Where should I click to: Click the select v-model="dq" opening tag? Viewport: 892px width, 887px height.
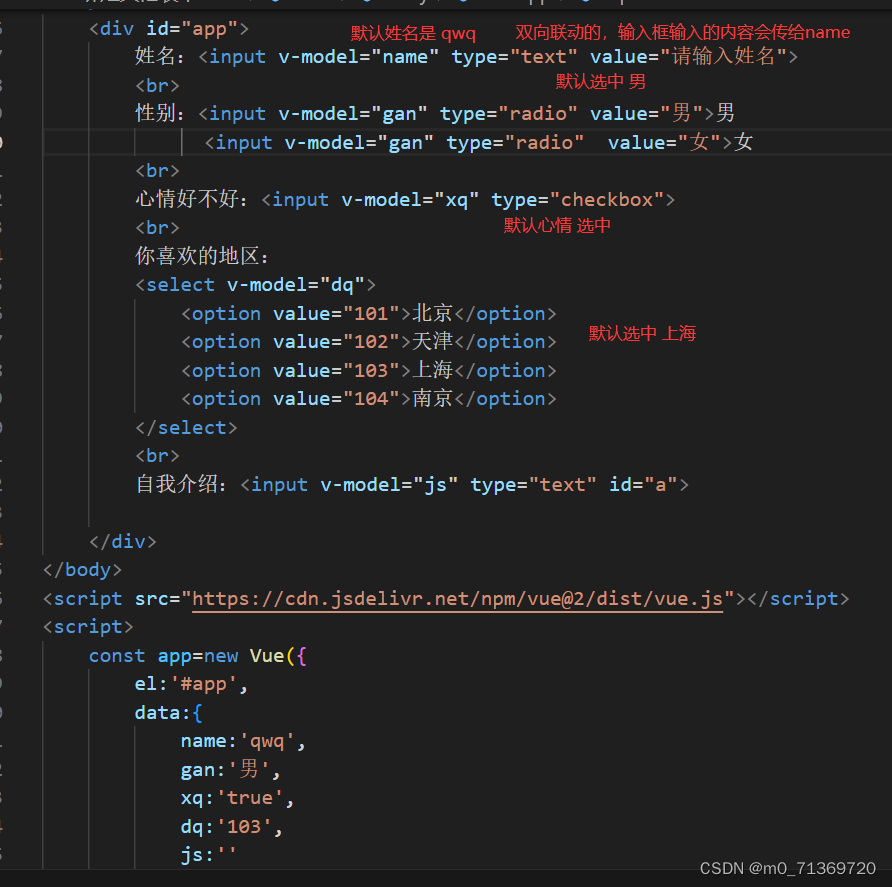(255, 285)
